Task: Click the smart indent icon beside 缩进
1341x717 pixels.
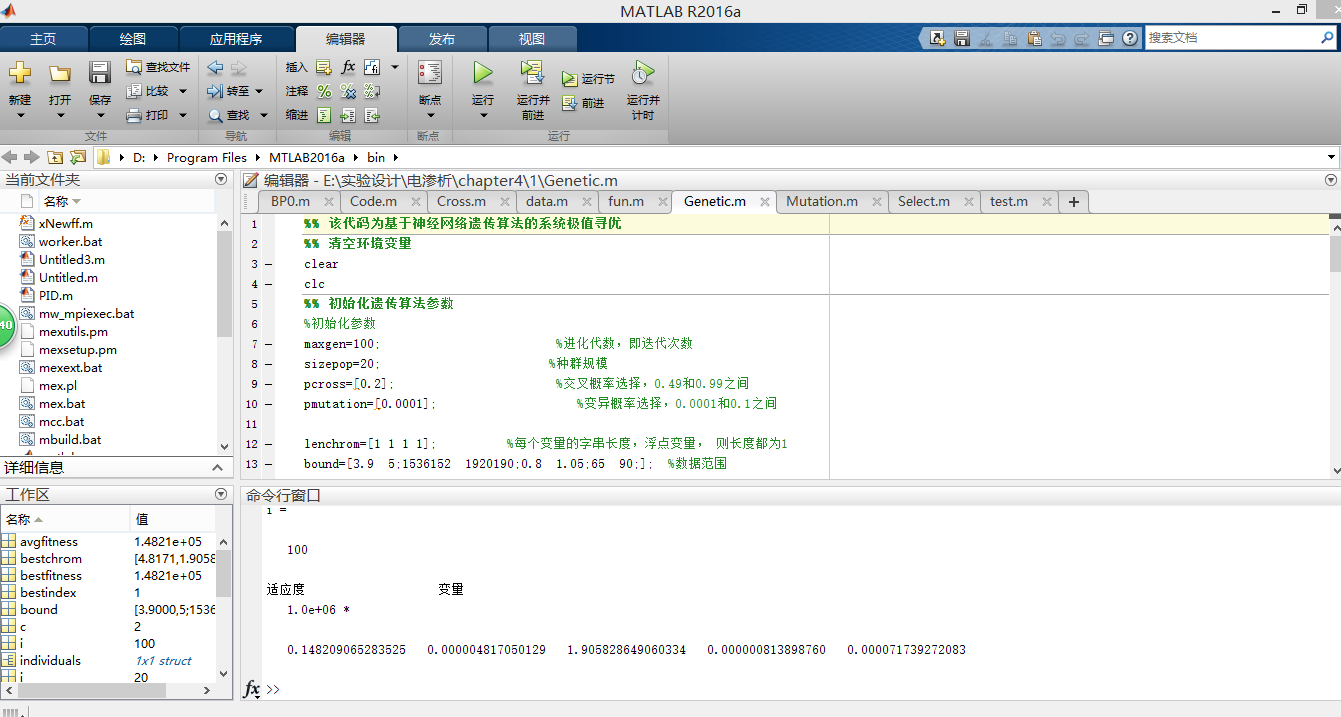Action: coord(324,115)
